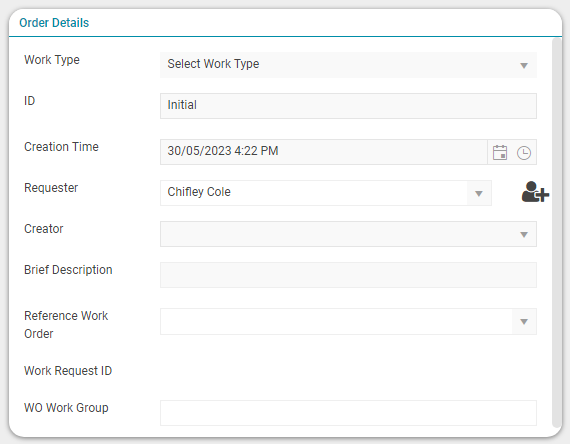Click the Creation Time date field
The image size is (570, 444).
coord(324,152)
